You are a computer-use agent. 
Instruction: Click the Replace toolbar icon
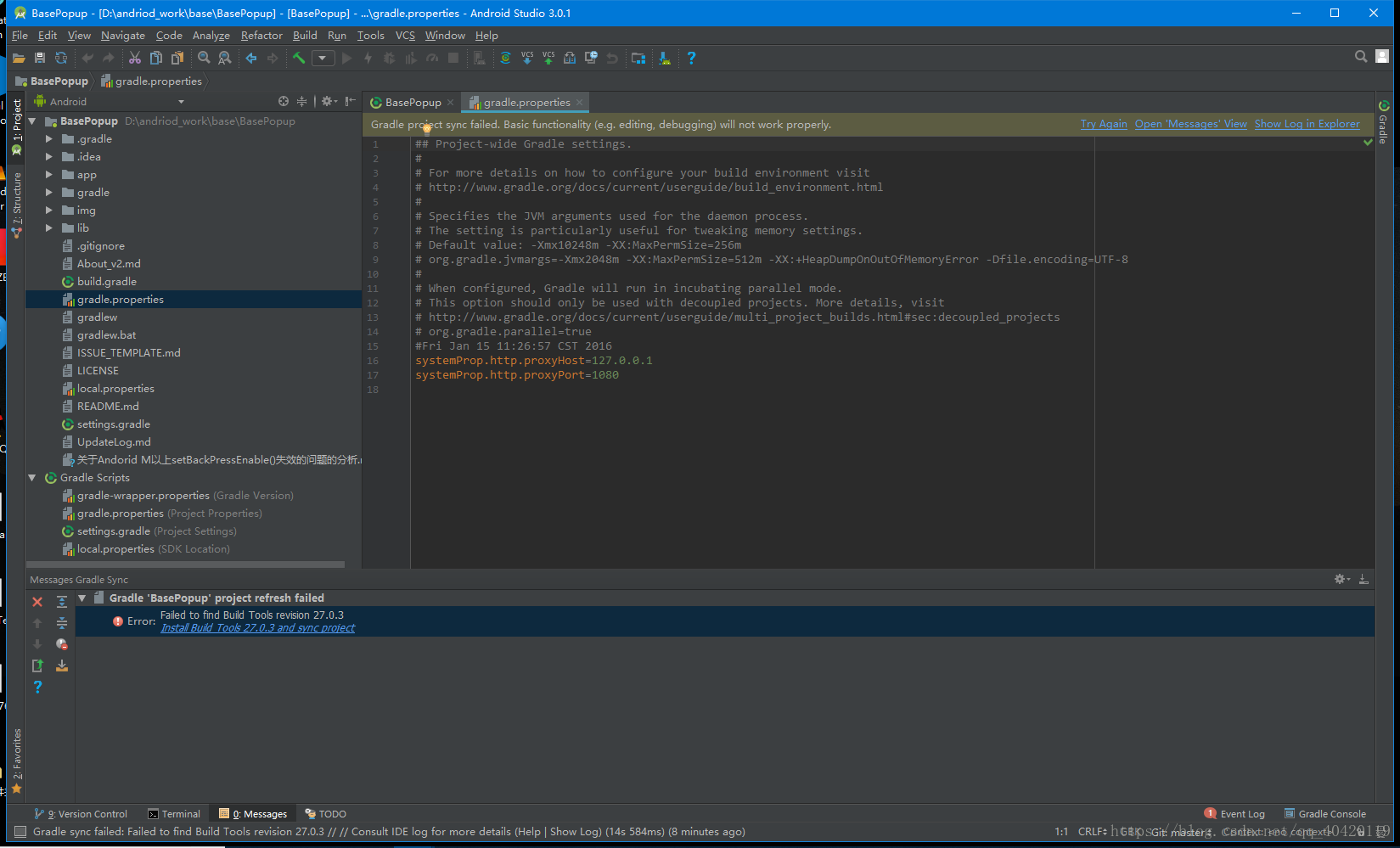pos(225,58)
